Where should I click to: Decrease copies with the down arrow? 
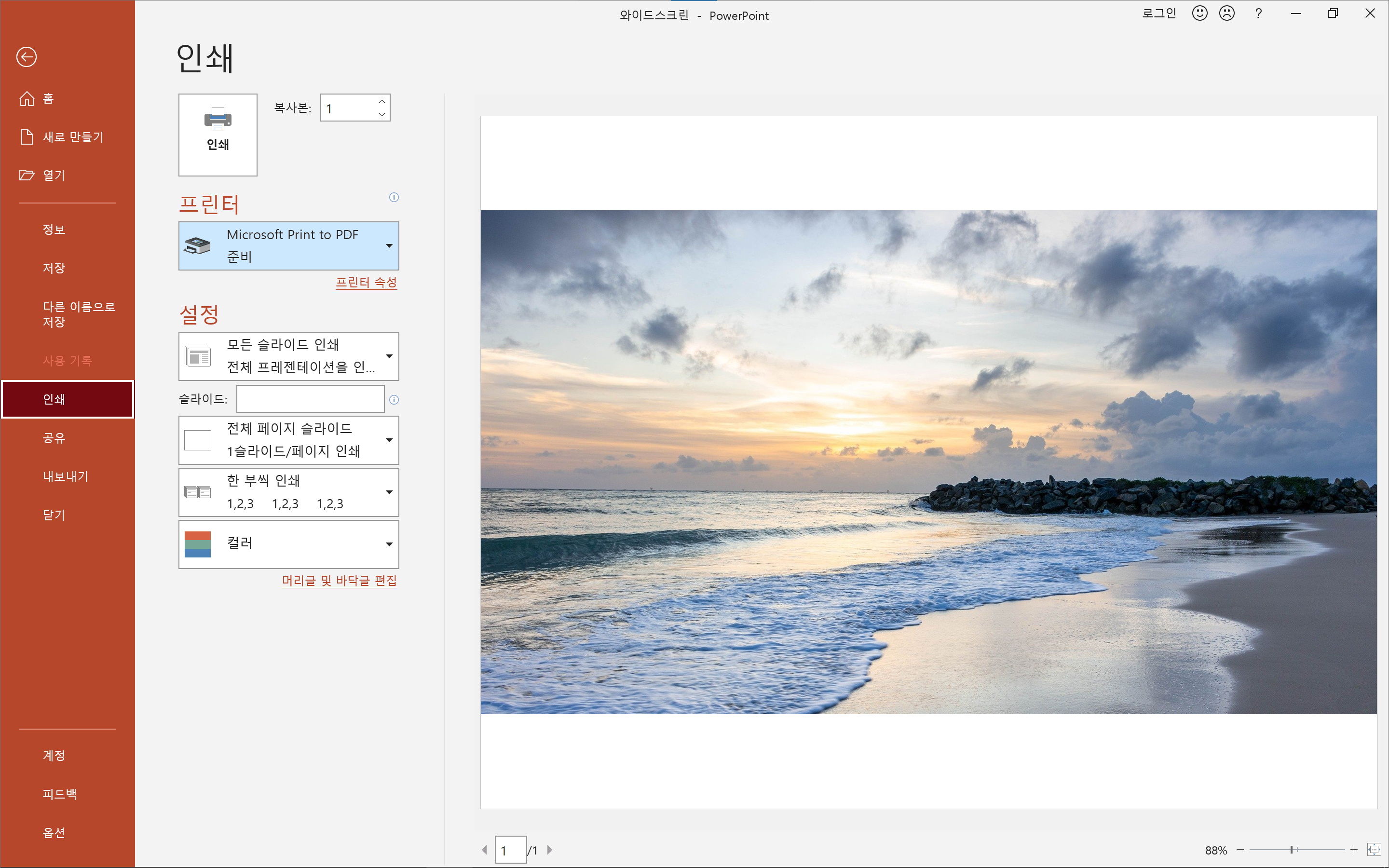(381, 115)
